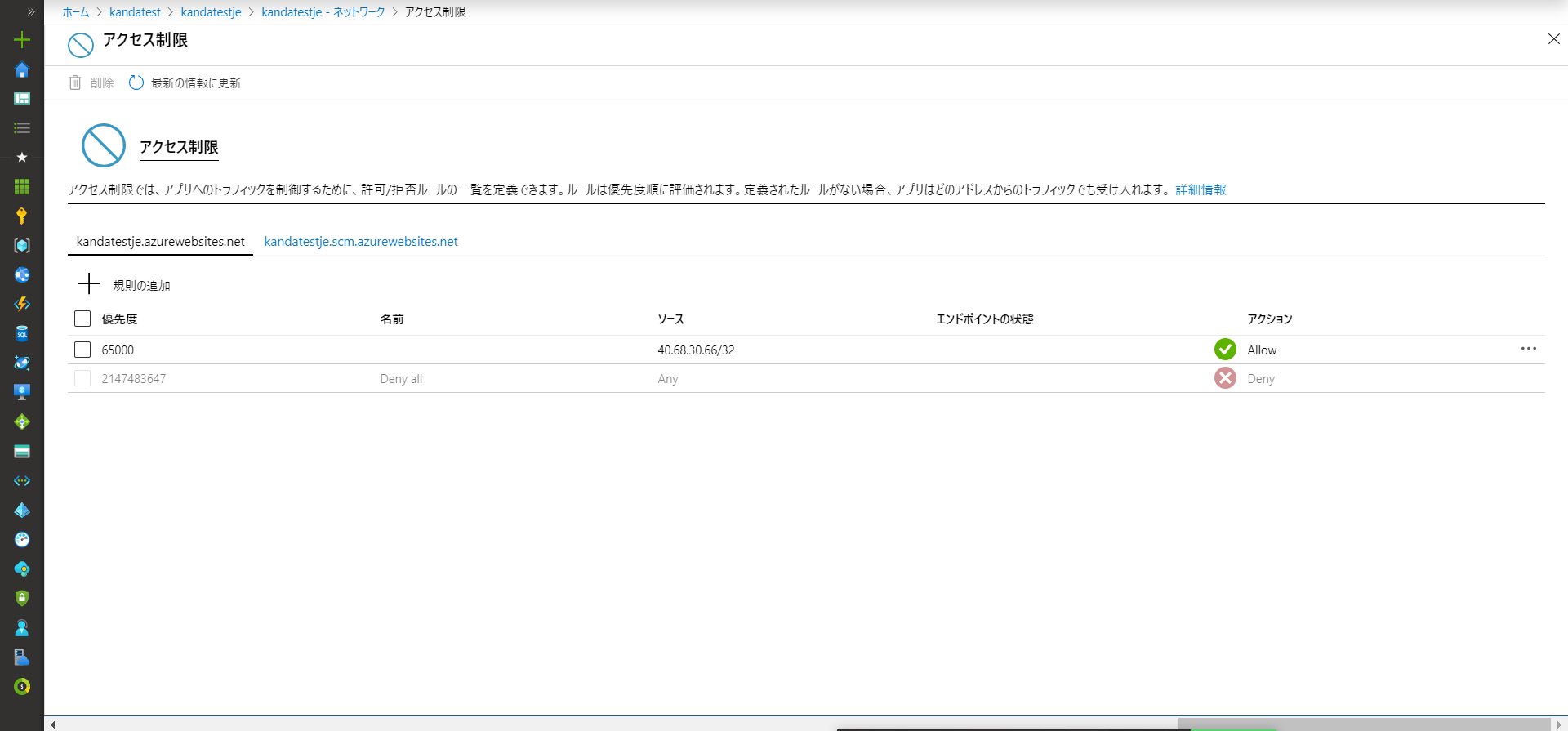The width and height of the screenshot is (1568, 731).
Task: Open Subscriptions yellow key icon
Action: 22,216
